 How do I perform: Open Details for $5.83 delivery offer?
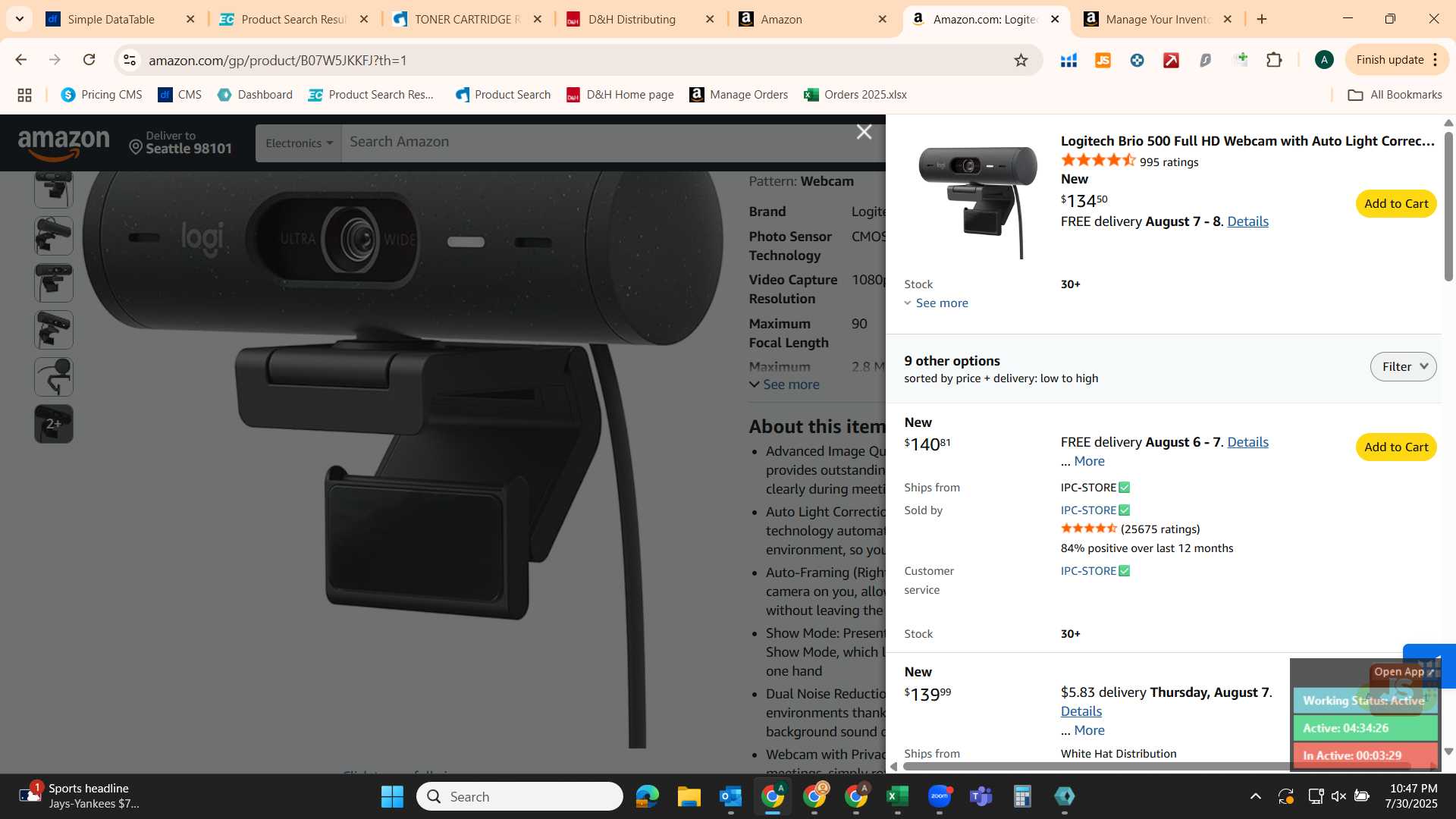pos(1081,711)
